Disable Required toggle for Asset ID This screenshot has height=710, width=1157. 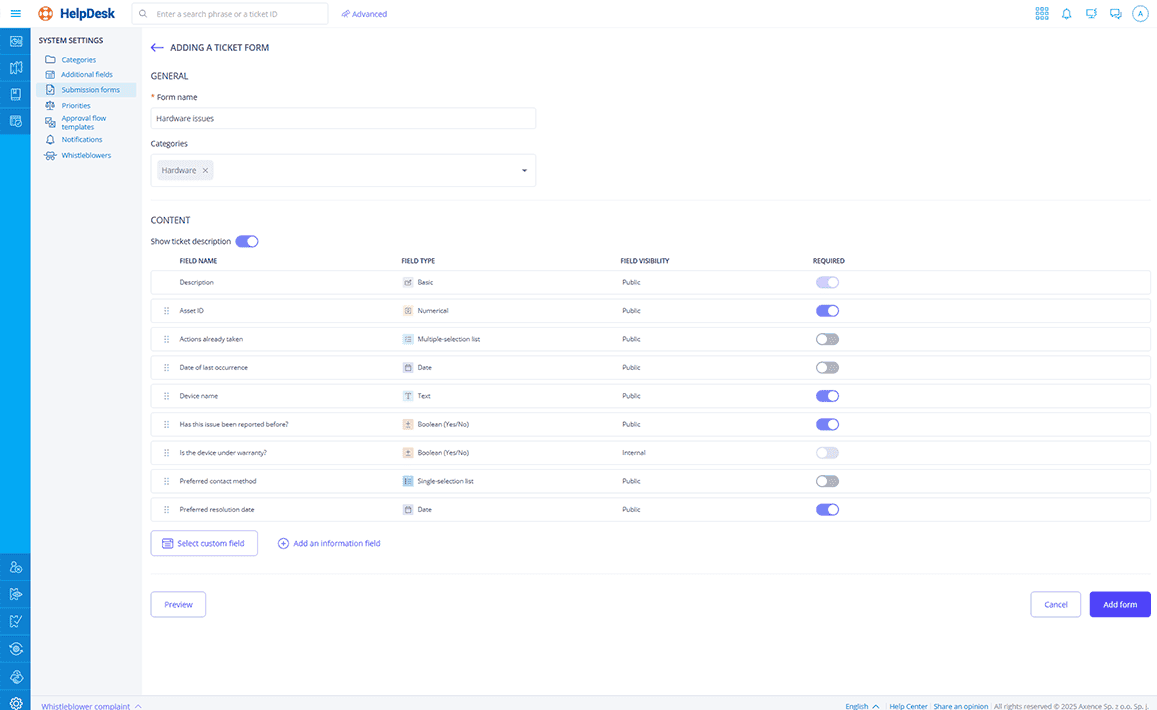pos(827,311)
